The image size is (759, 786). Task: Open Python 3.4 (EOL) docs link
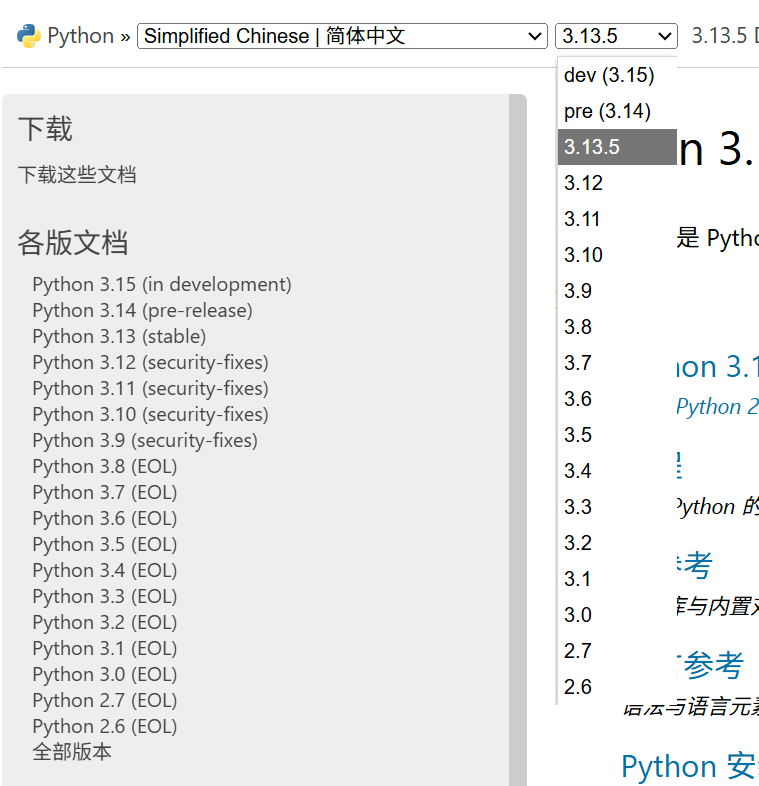tap(105, 571)
